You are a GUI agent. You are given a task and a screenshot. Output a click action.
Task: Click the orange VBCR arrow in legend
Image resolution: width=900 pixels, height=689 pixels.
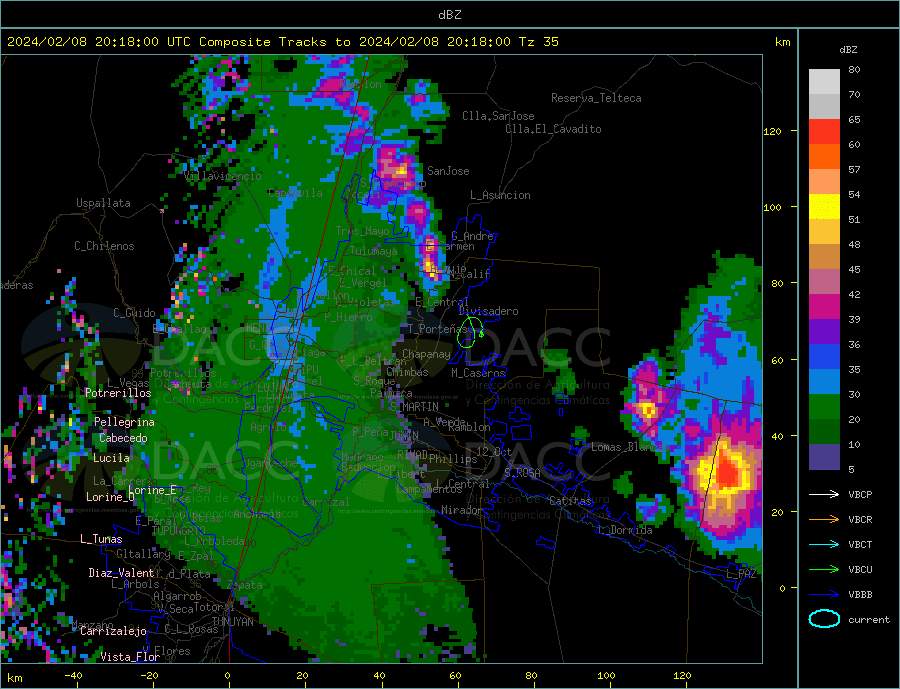point(824,519)
